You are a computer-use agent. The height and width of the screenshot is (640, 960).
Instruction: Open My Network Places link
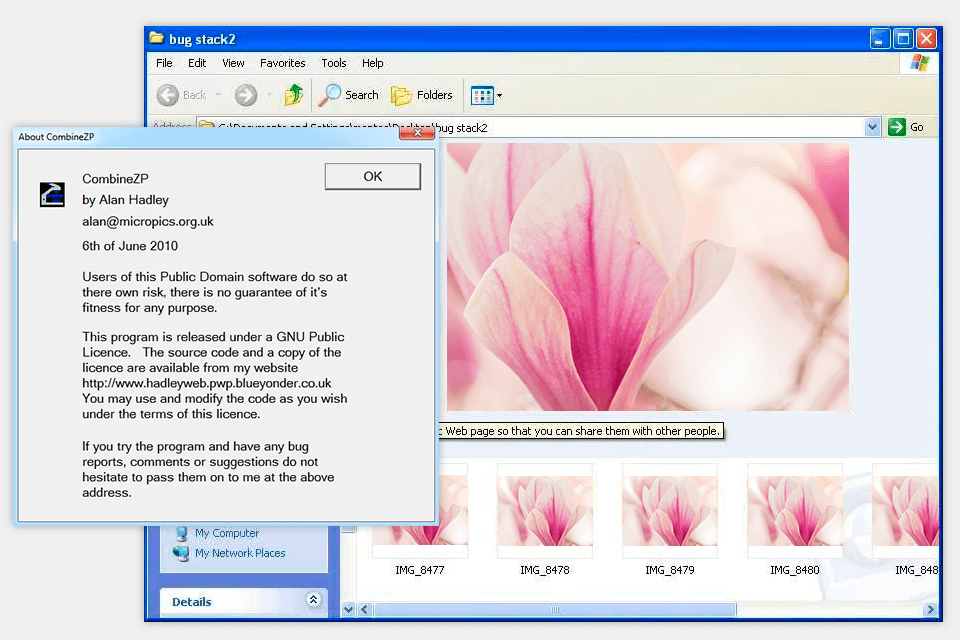click(239, 553)
